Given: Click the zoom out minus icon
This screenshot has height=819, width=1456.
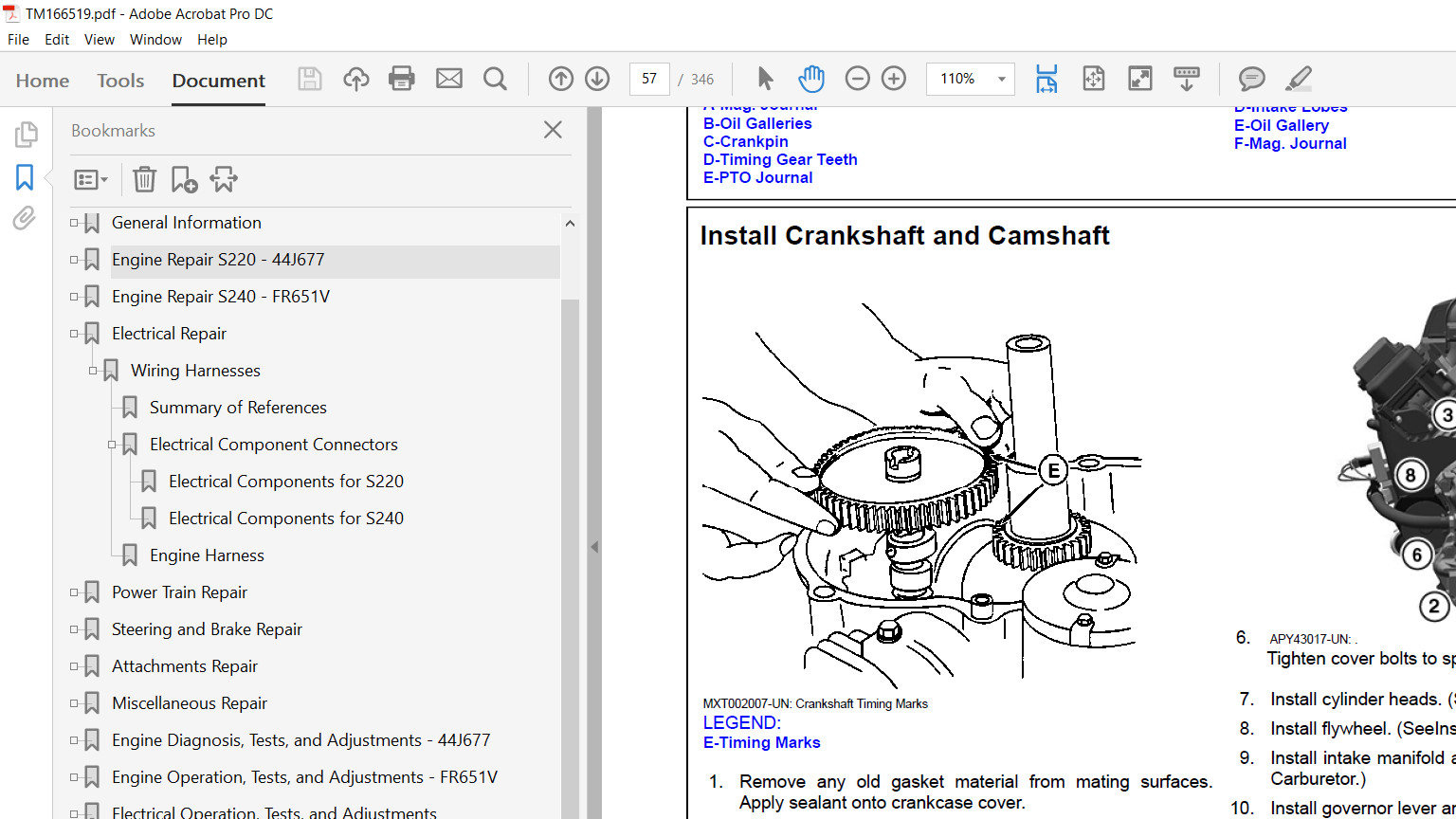Looking at the screenshot, I should click(x=857, y=79).
